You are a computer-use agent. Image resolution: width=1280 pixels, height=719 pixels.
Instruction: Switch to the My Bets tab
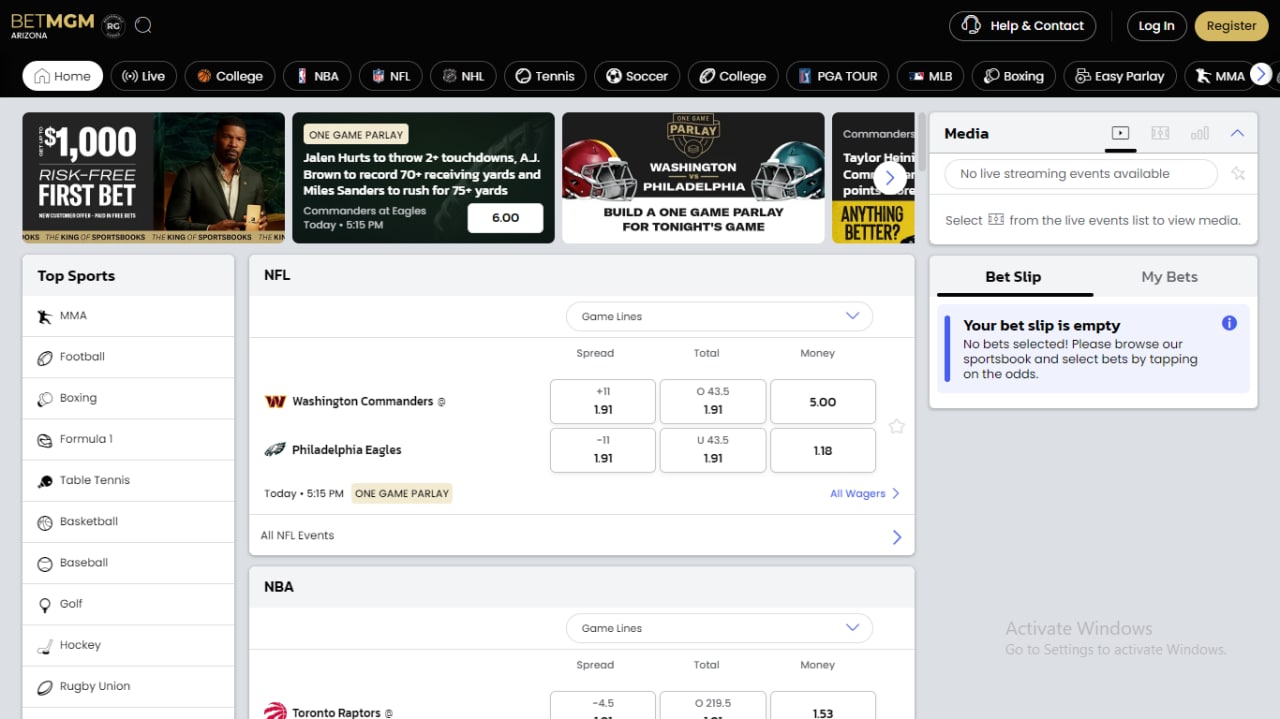(x=1168, y=277)
